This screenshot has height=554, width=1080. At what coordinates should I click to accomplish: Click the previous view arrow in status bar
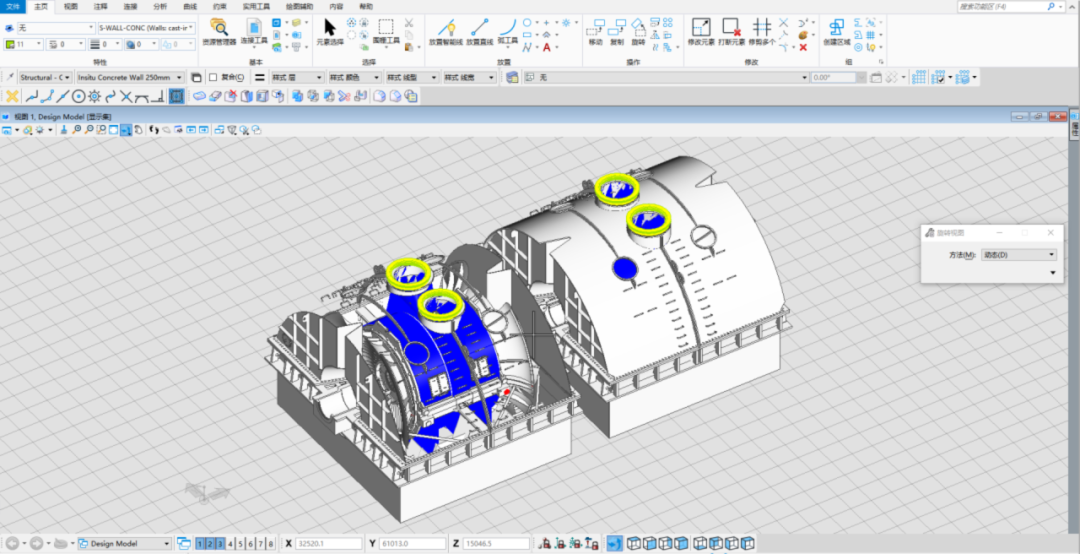coord(12,544)
